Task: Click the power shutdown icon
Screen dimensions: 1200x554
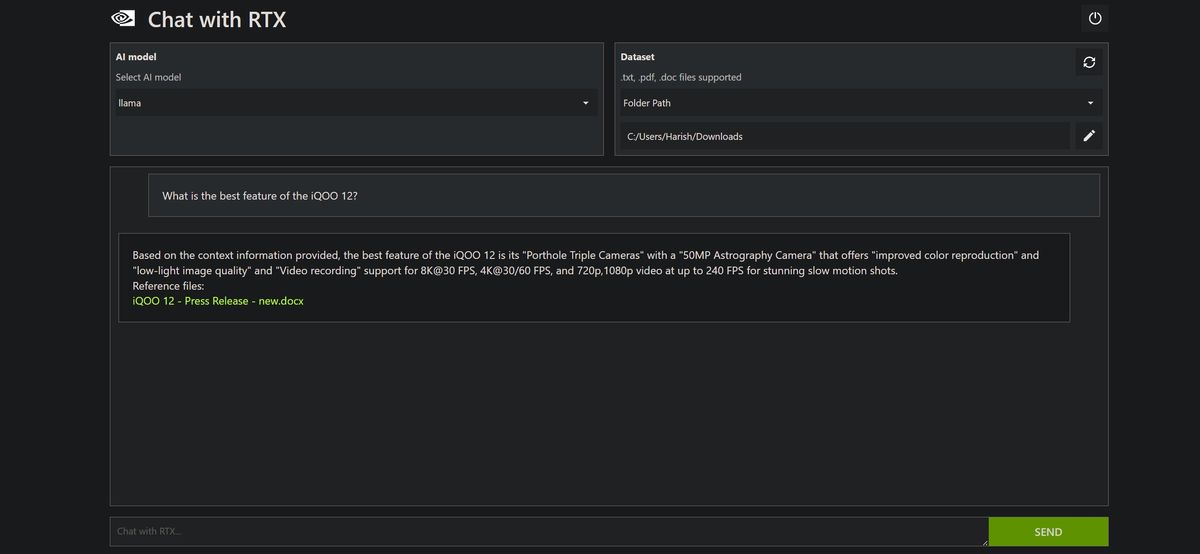Action: [1095, 18]
